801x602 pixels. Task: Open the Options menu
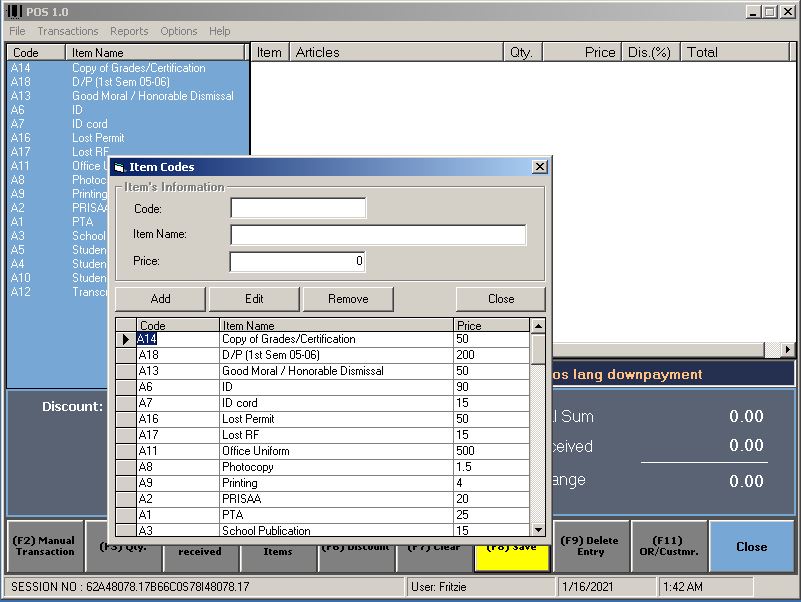pos(178,31)
